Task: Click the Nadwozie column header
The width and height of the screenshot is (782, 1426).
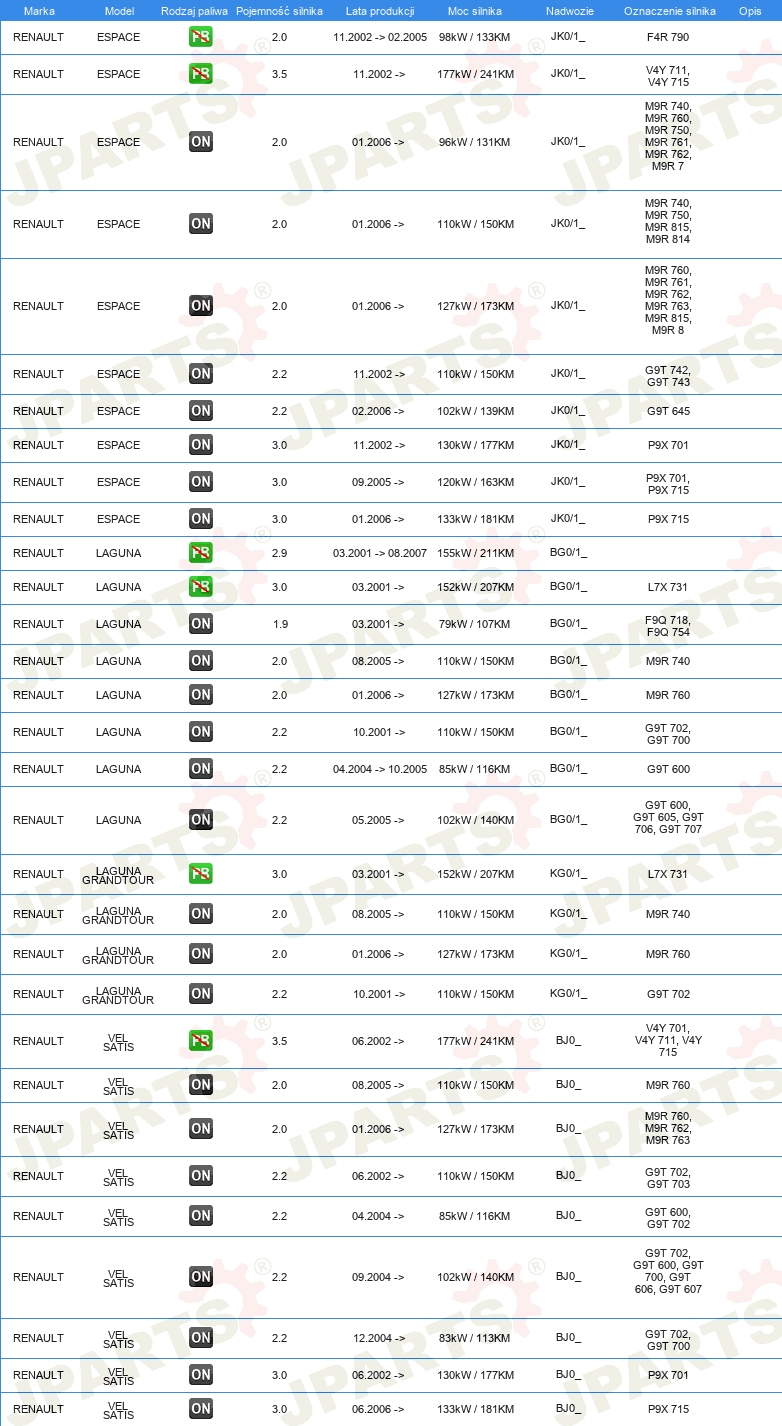Action: 569,11
